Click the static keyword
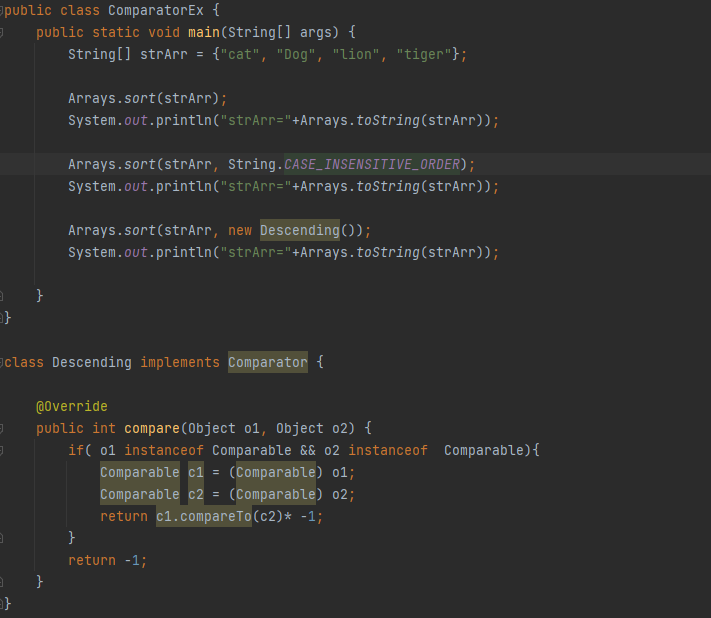 (116, 33)
